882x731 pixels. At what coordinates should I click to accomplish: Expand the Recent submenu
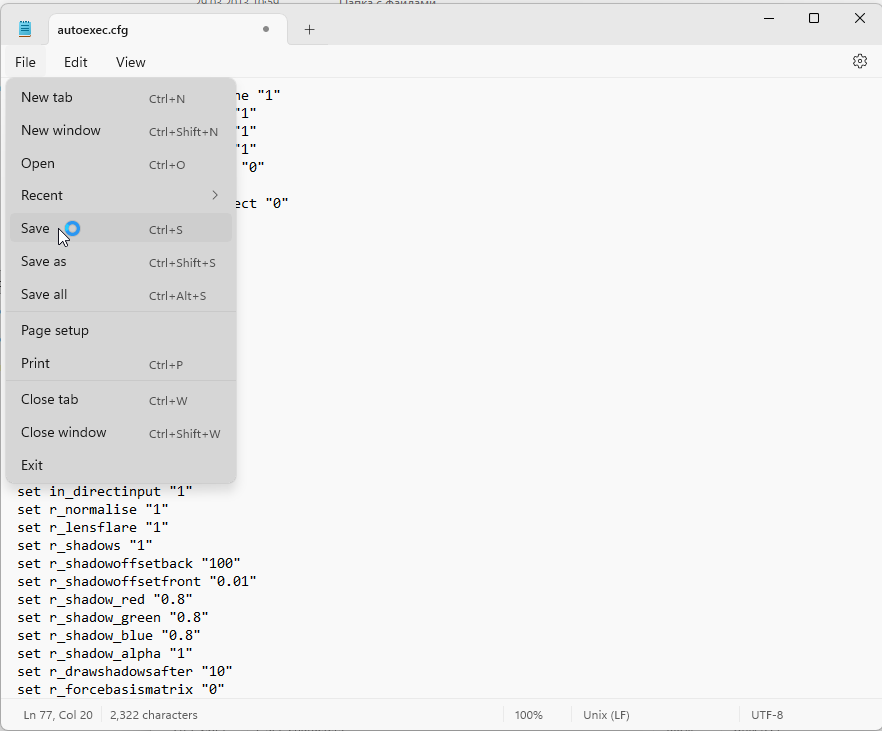tap(121, 195)
